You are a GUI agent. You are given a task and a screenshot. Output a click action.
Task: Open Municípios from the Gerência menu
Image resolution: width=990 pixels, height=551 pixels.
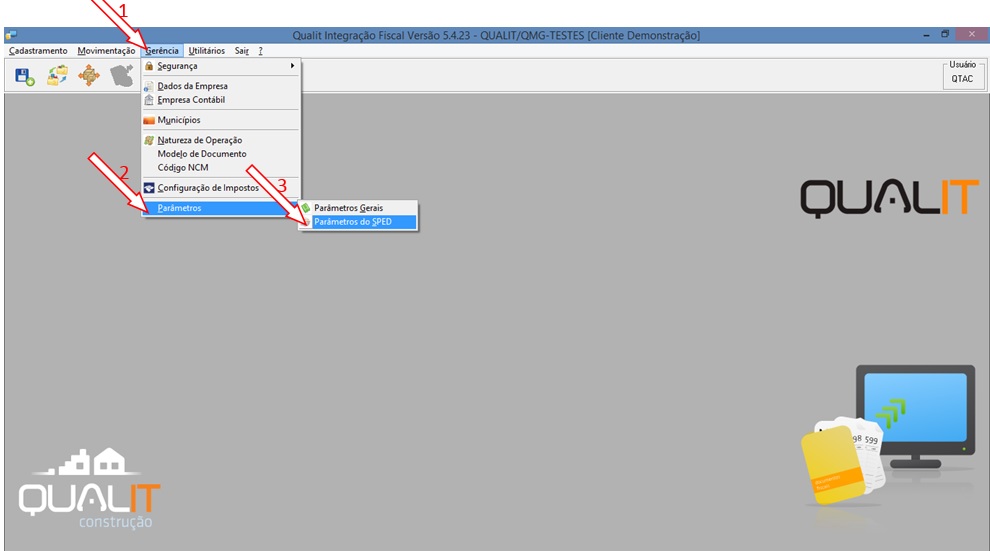tap(221, 120)
